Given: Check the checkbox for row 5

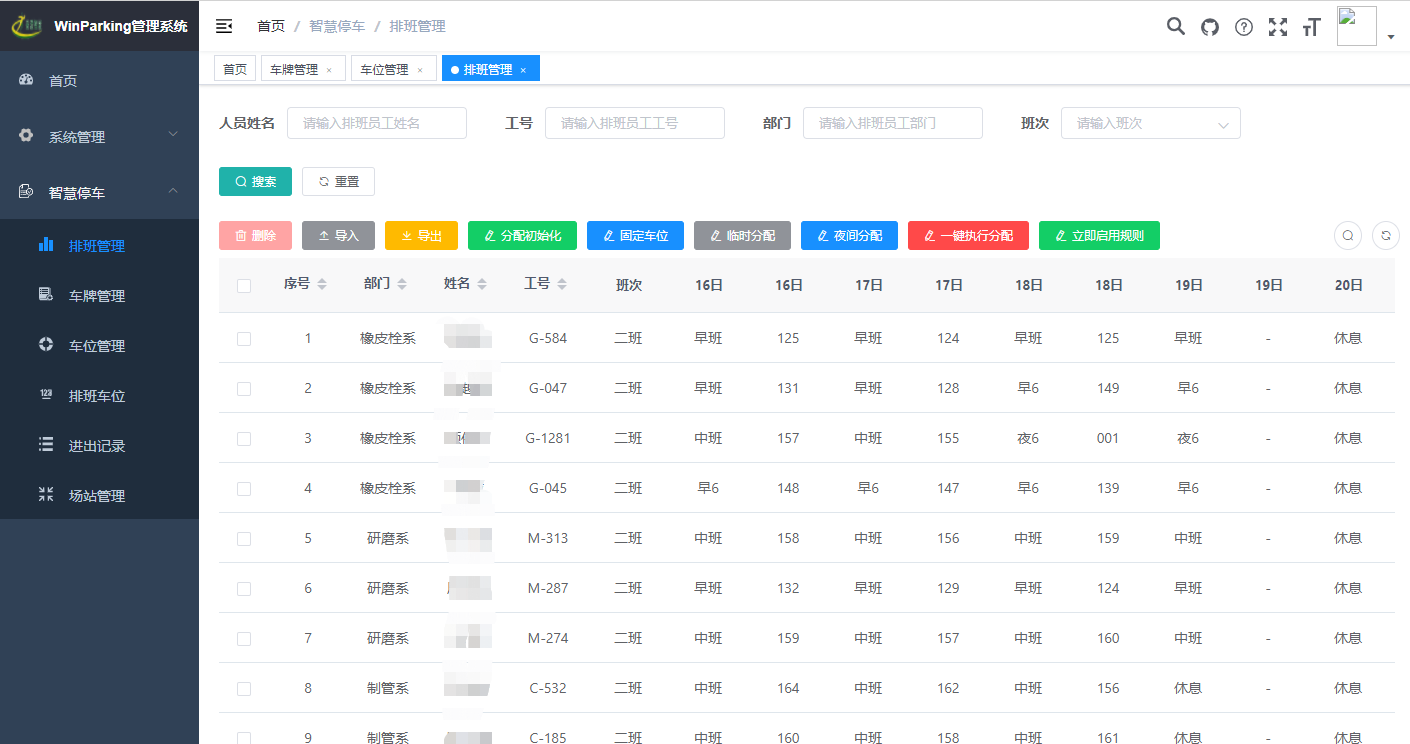Looking at the screenshot, I should coord(244,539).
